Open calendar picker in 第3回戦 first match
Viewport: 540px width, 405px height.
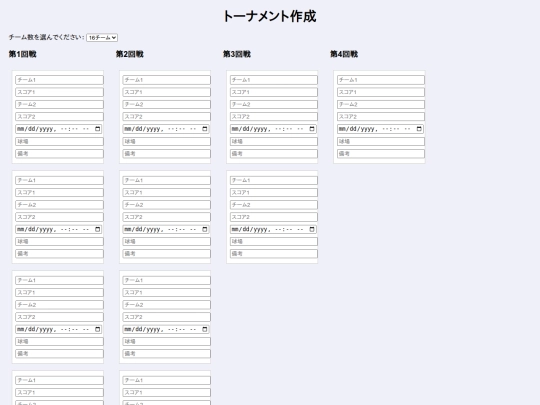[312, 129]
